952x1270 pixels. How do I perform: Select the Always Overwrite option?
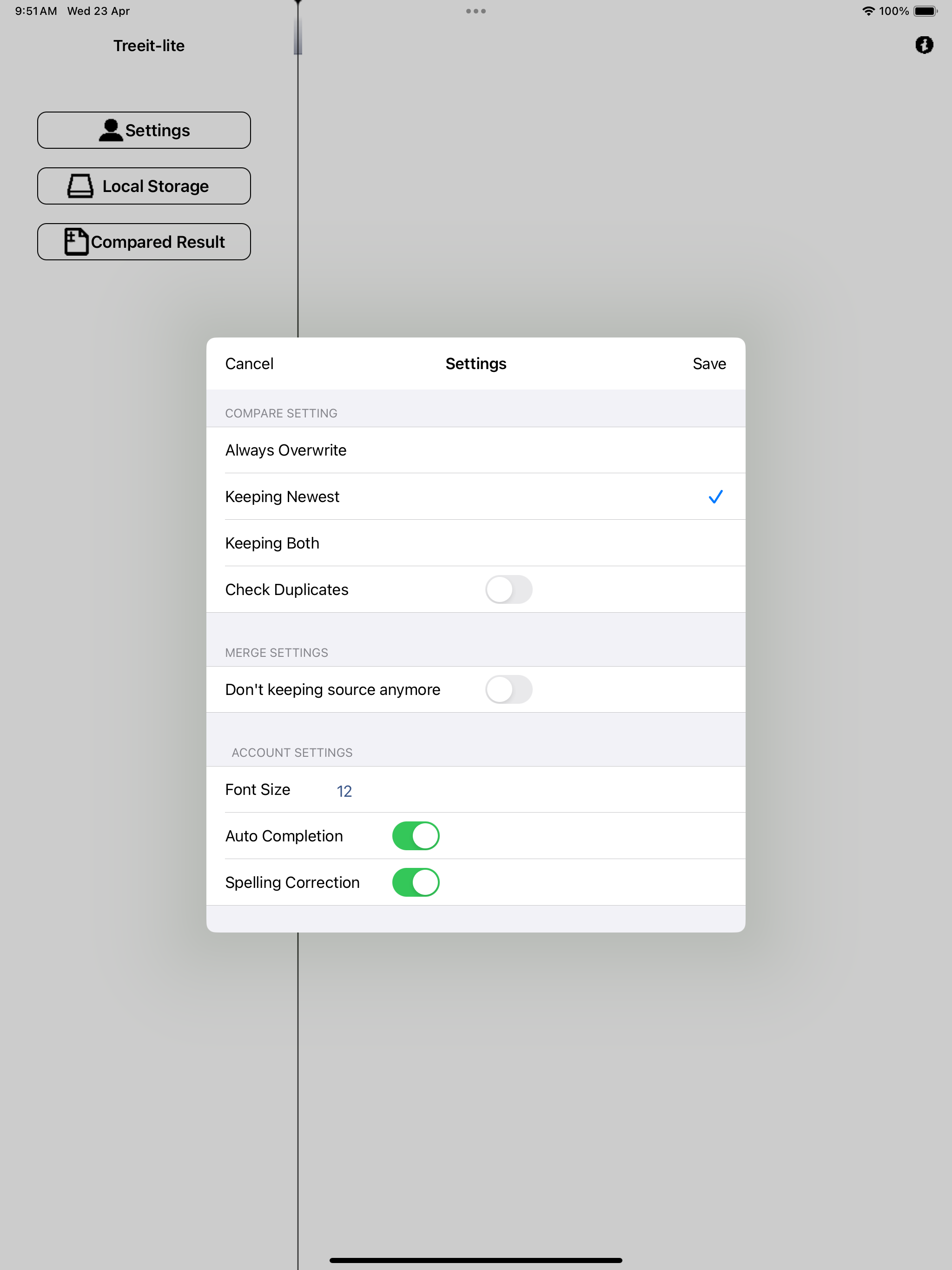(x=476, y=450)
